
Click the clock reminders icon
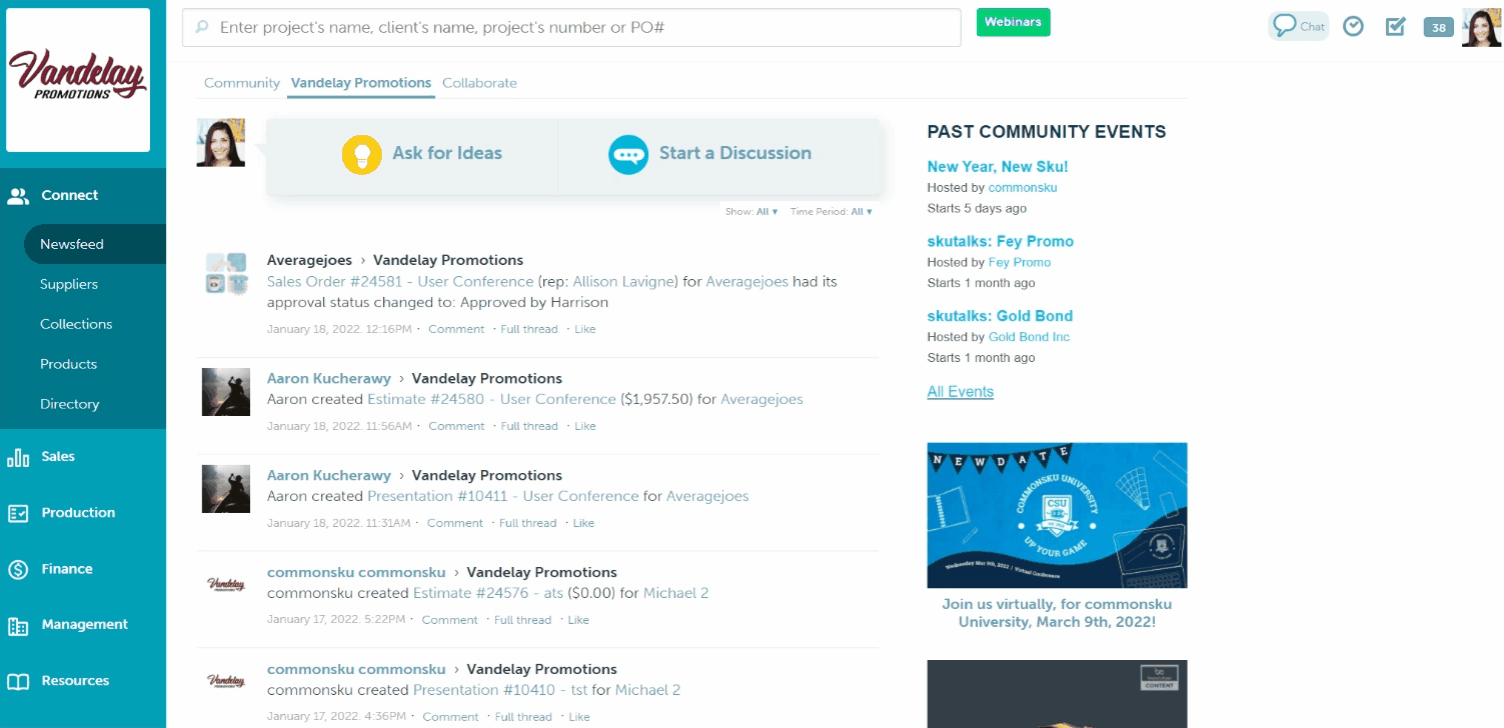[x=1353, y=27]
